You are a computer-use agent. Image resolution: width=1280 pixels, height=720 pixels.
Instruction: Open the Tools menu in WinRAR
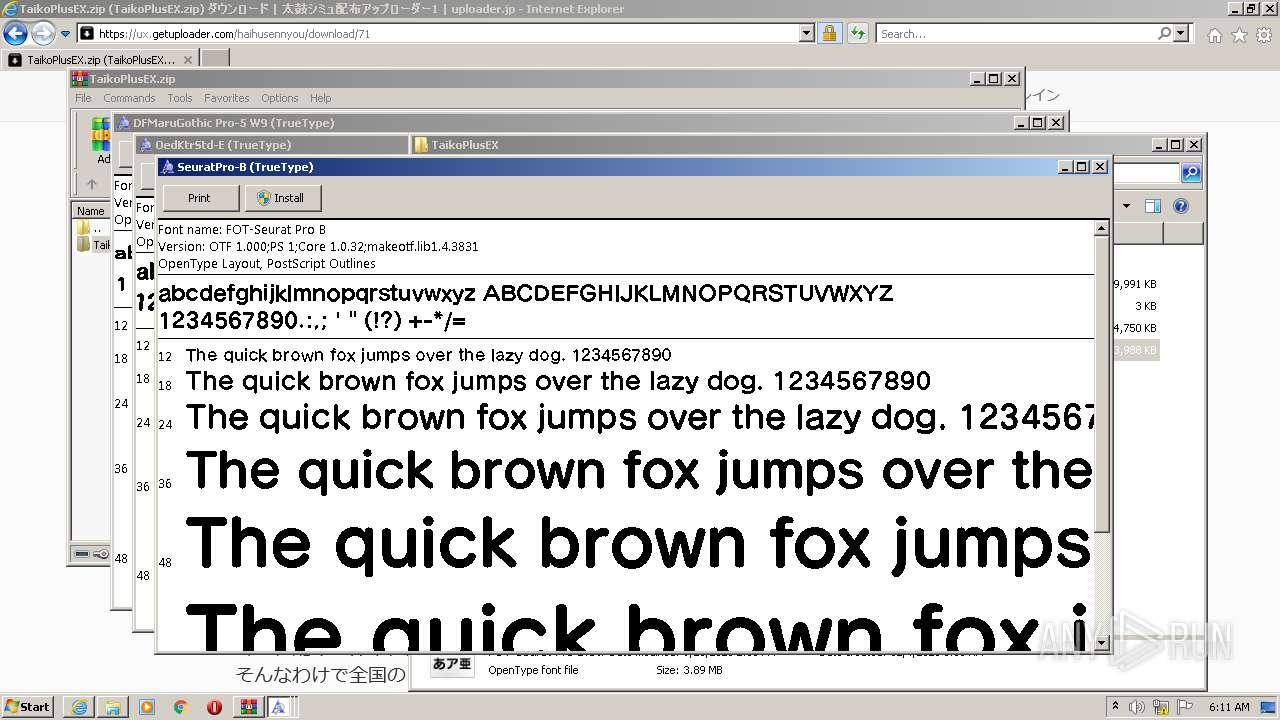180,98
